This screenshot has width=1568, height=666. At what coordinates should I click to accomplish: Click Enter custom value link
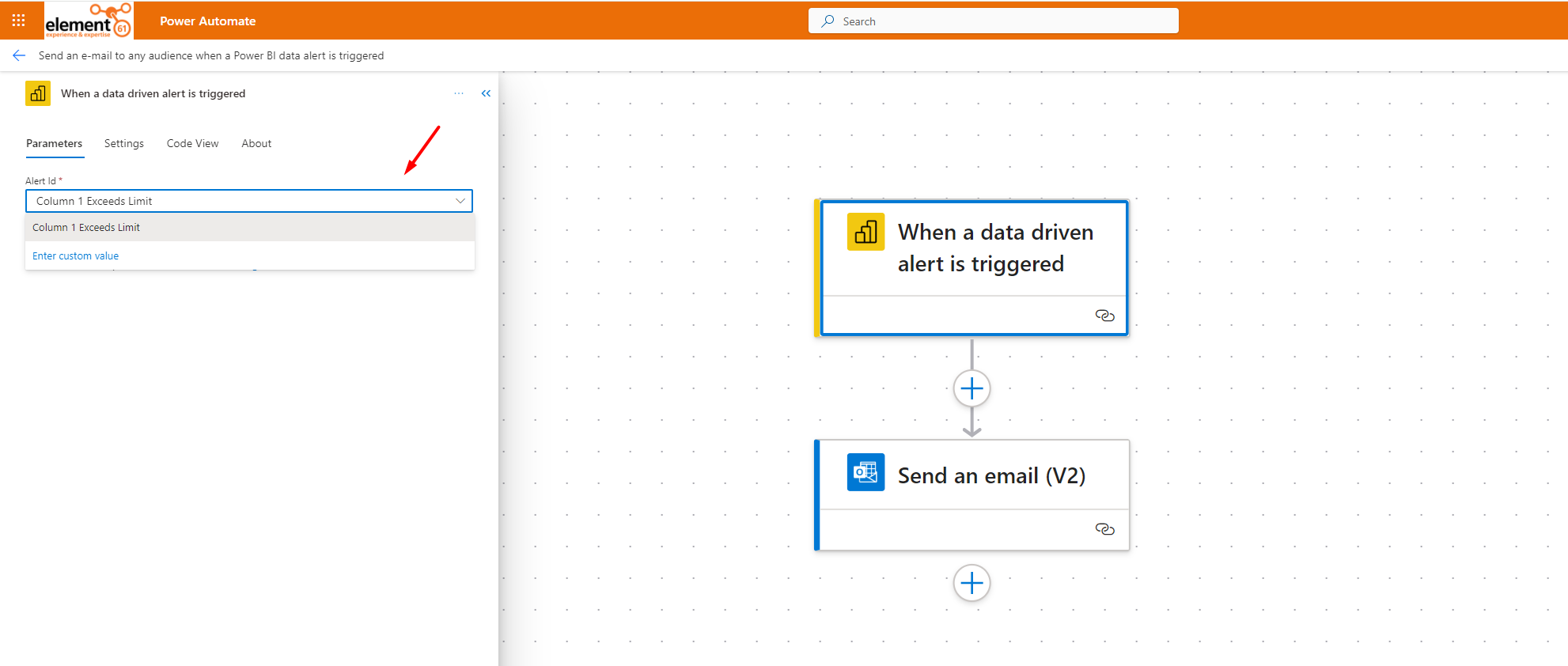coord(75,256)
